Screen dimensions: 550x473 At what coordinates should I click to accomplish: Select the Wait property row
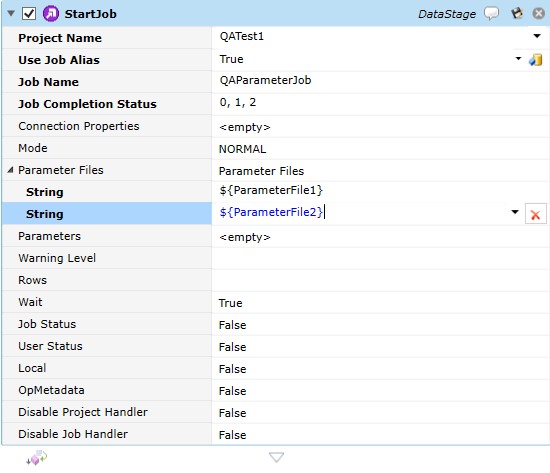(x=275, y=302)
